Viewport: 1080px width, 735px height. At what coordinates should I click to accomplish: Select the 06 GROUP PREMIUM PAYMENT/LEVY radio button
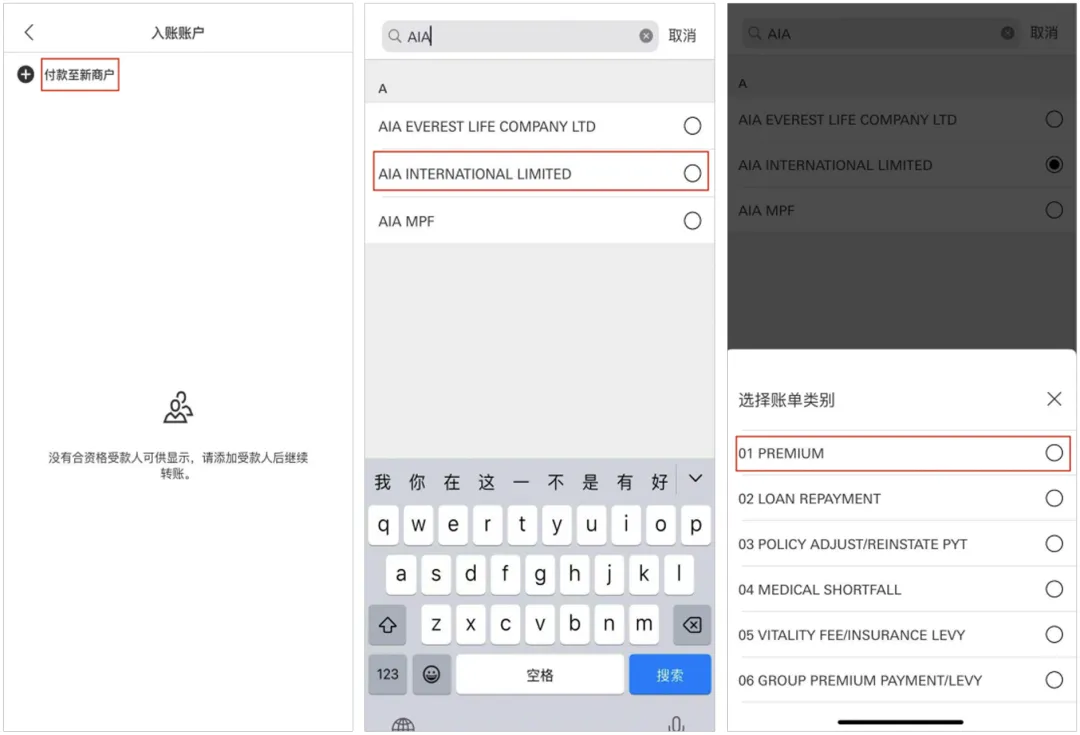pyautogui.click(x=1054, y=680)
